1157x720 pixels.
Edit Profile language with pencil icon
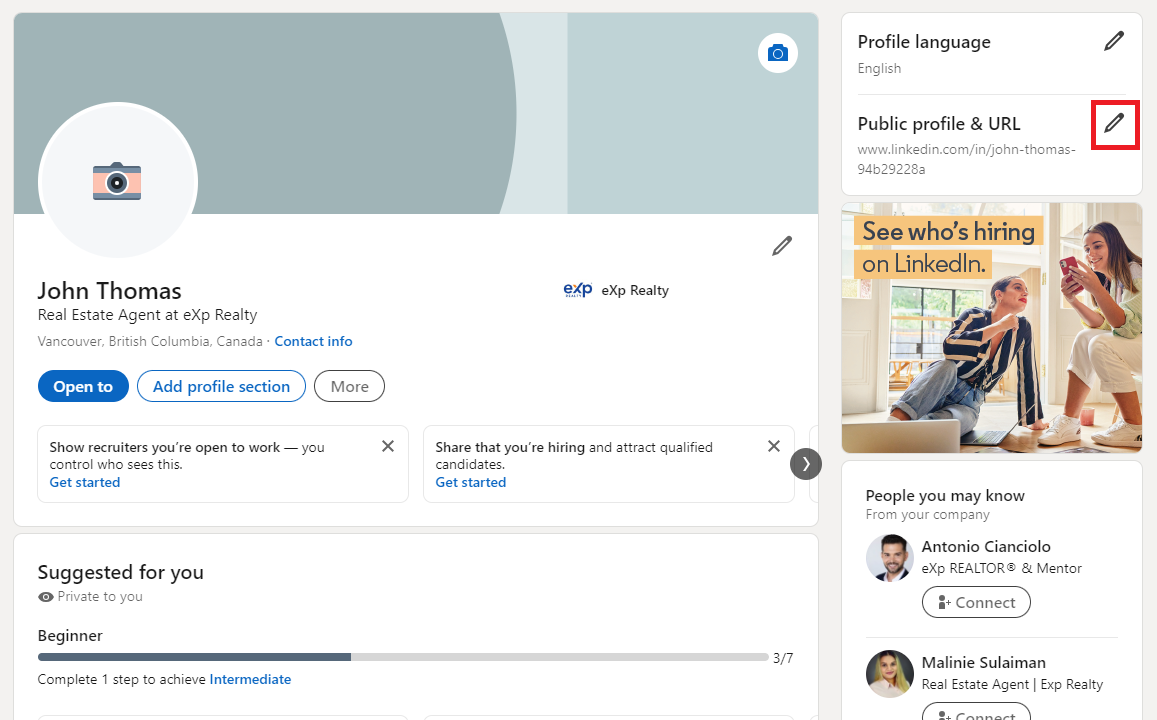click(1113, 41)
